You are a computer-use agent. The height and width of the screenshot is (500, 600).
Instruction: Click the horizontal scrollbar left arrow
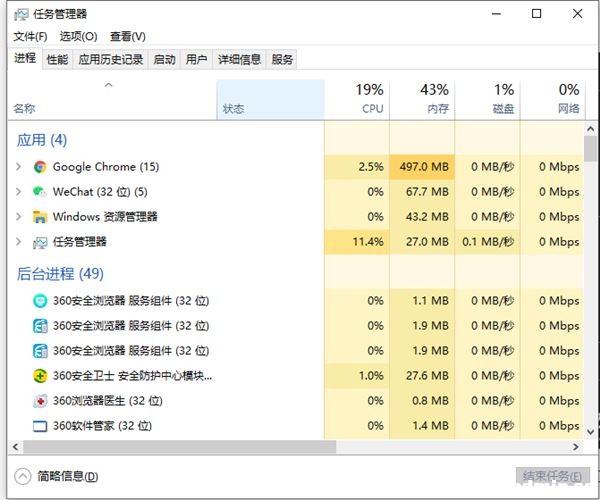pos(16,447)
